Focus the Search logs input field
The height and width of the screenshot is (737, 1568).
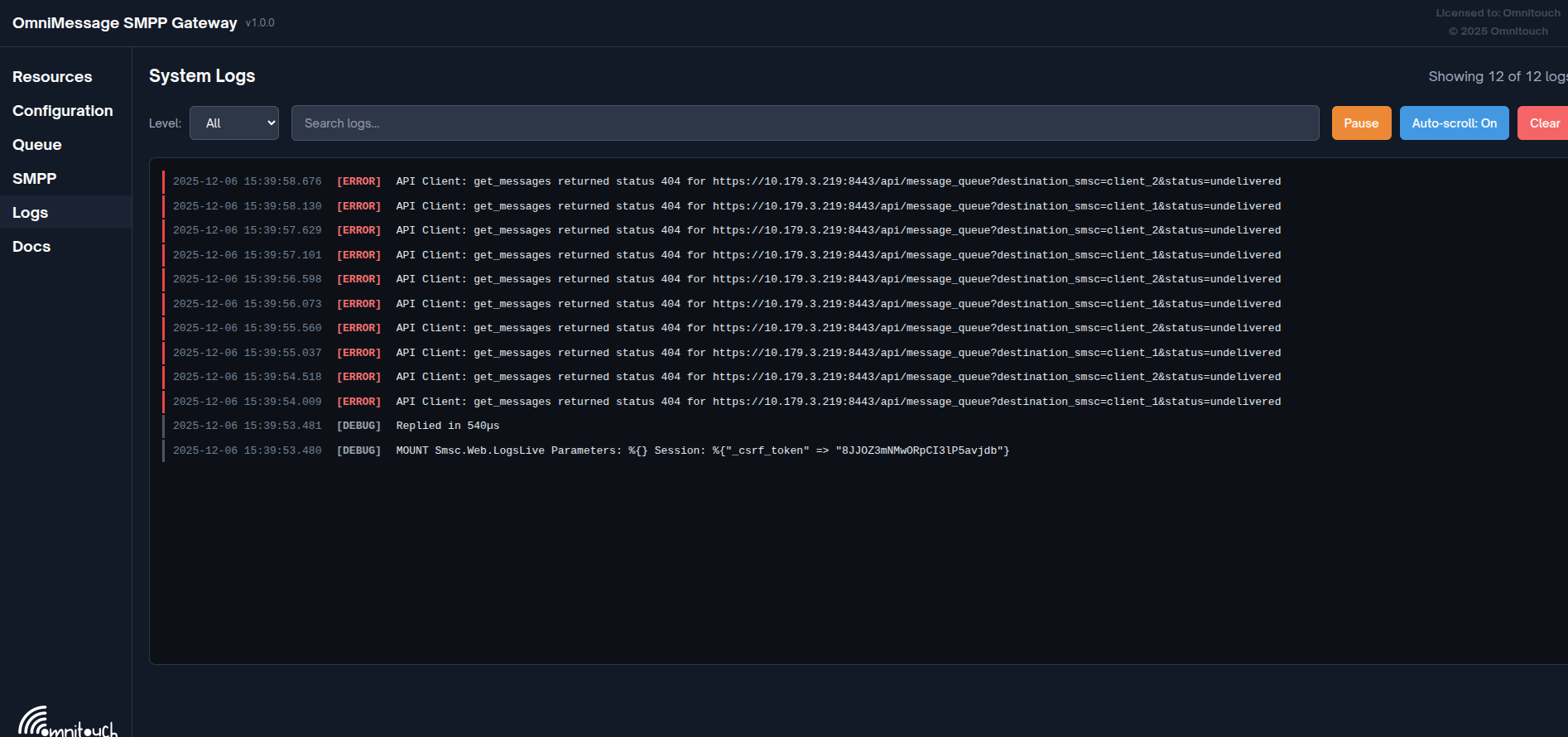point(805,123)
